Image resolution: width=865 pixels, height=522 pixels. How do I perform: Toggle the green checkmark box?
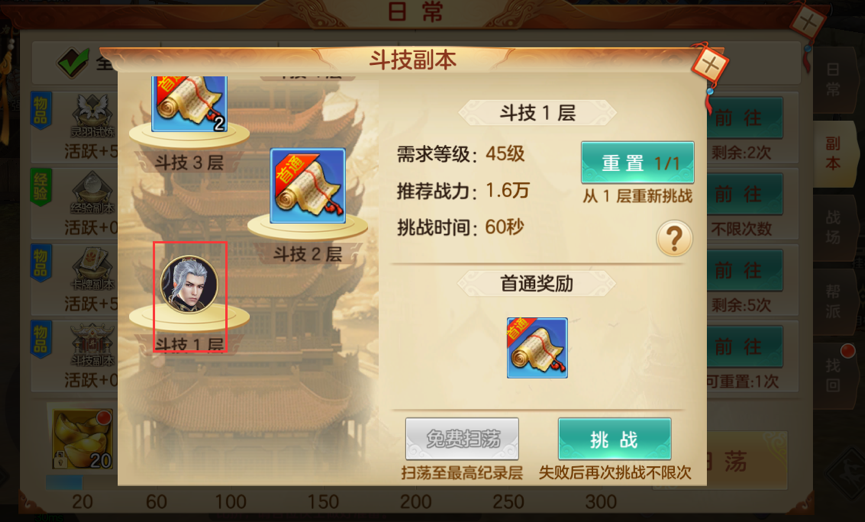tap(73, 62)
